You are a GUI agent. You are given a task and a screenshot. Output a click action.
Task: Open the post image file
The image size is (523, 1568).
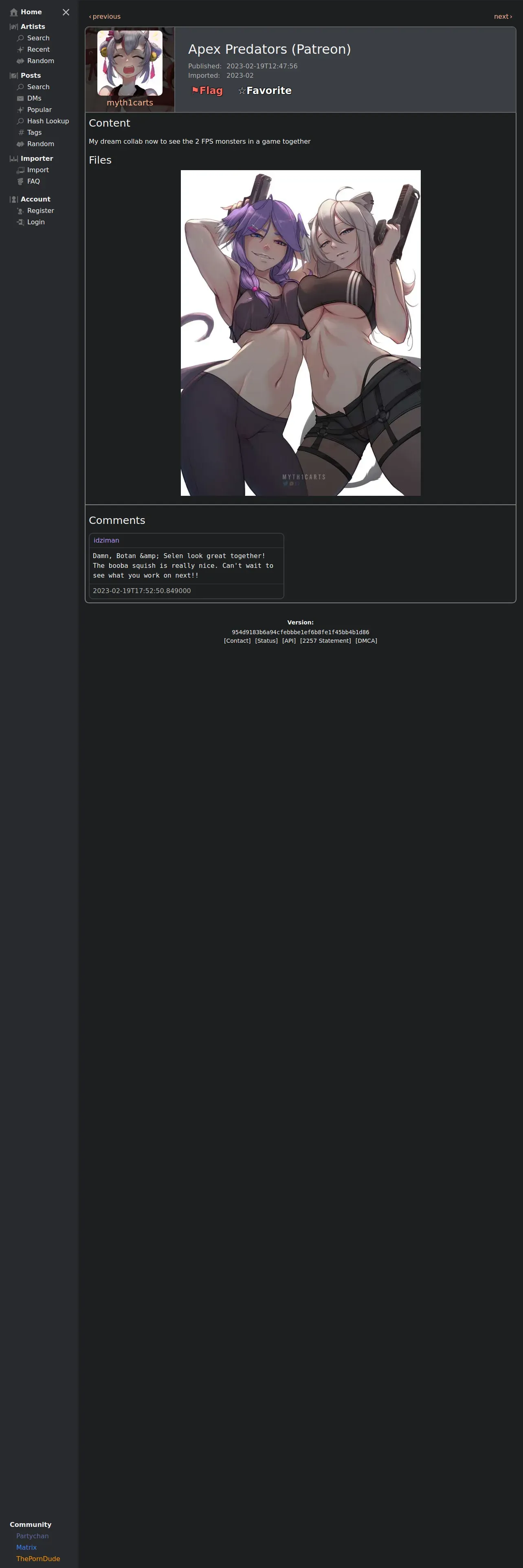pyautogui.click(x=301, y=333)
